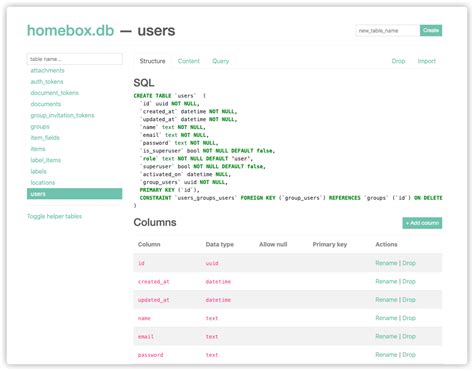Open the documents table
The image size is (474, 371).
pos(46,104)
